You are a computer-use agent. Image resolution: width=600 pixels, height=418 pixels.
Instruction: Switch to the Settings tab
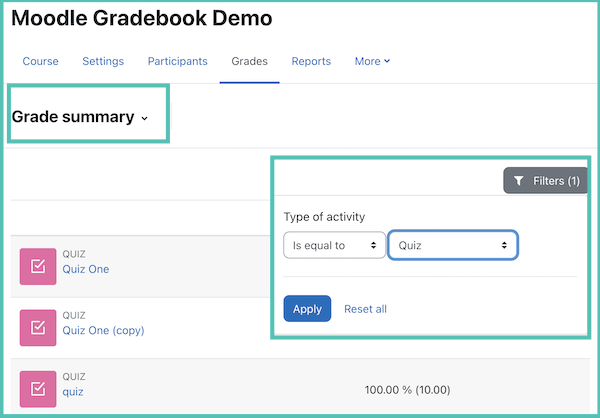(103, 61)
